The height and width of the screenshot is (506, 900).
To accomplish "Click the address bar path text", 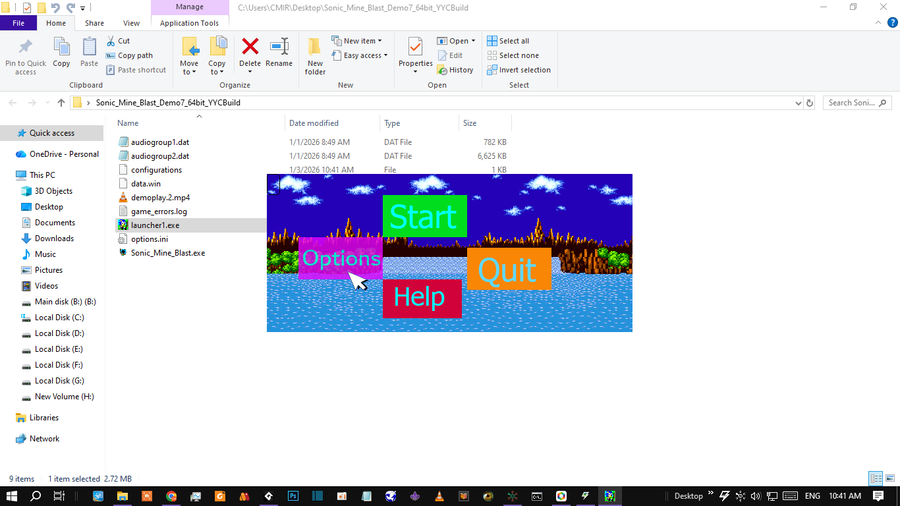I will [168, 103].
